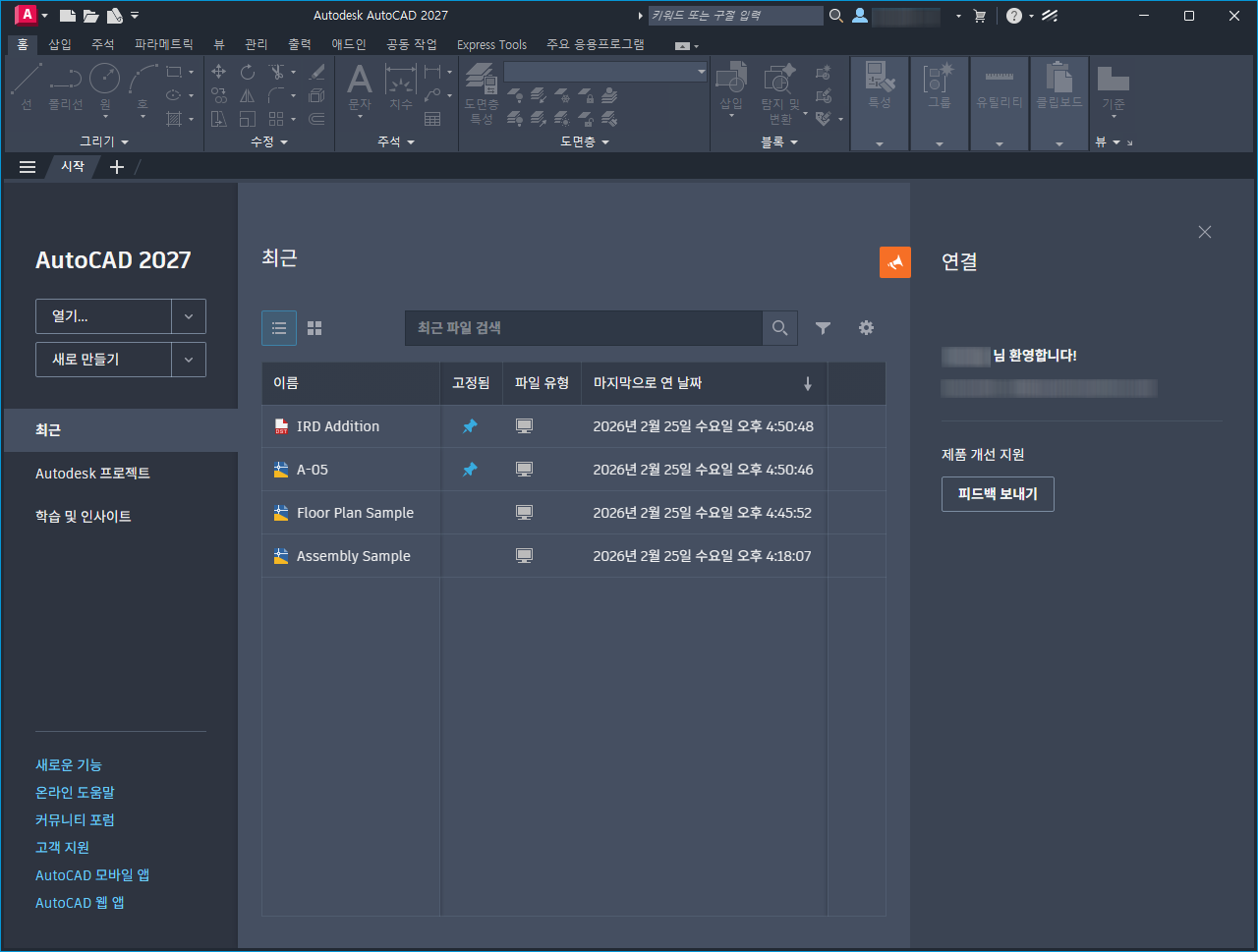This screenshot has width=1258, height=952.
Task: Open the 파라메트릭 ribbon tab
Action: (164, 44)
